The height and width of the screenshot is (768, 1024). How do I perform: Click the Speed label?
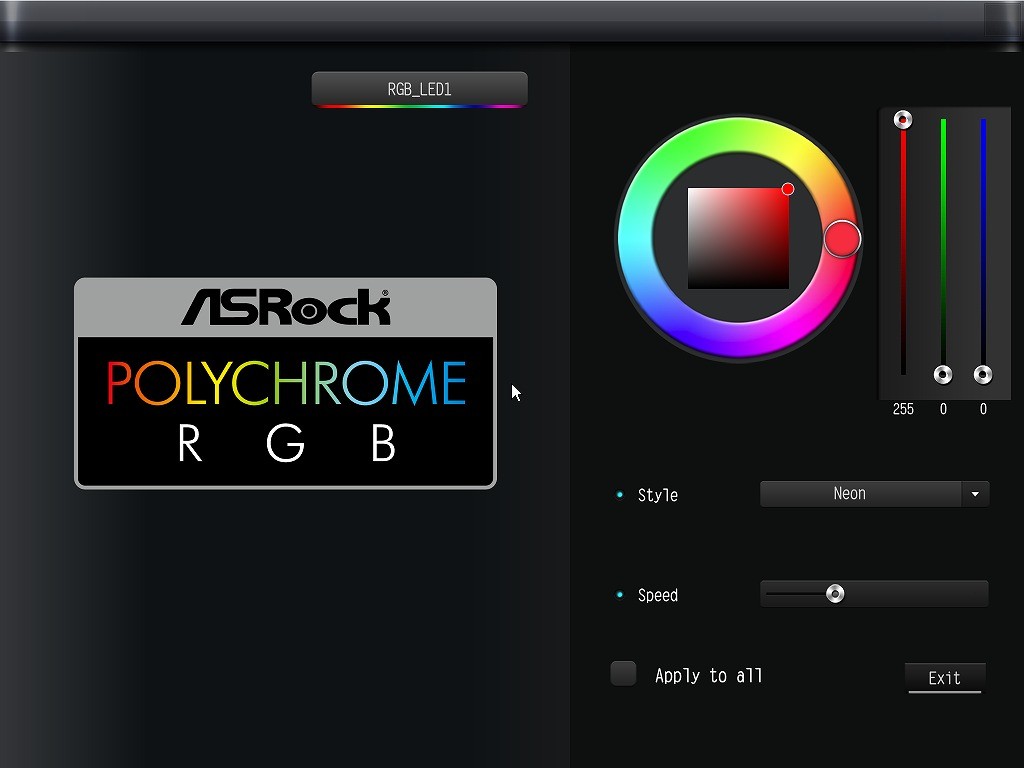[x=658, y=595]
